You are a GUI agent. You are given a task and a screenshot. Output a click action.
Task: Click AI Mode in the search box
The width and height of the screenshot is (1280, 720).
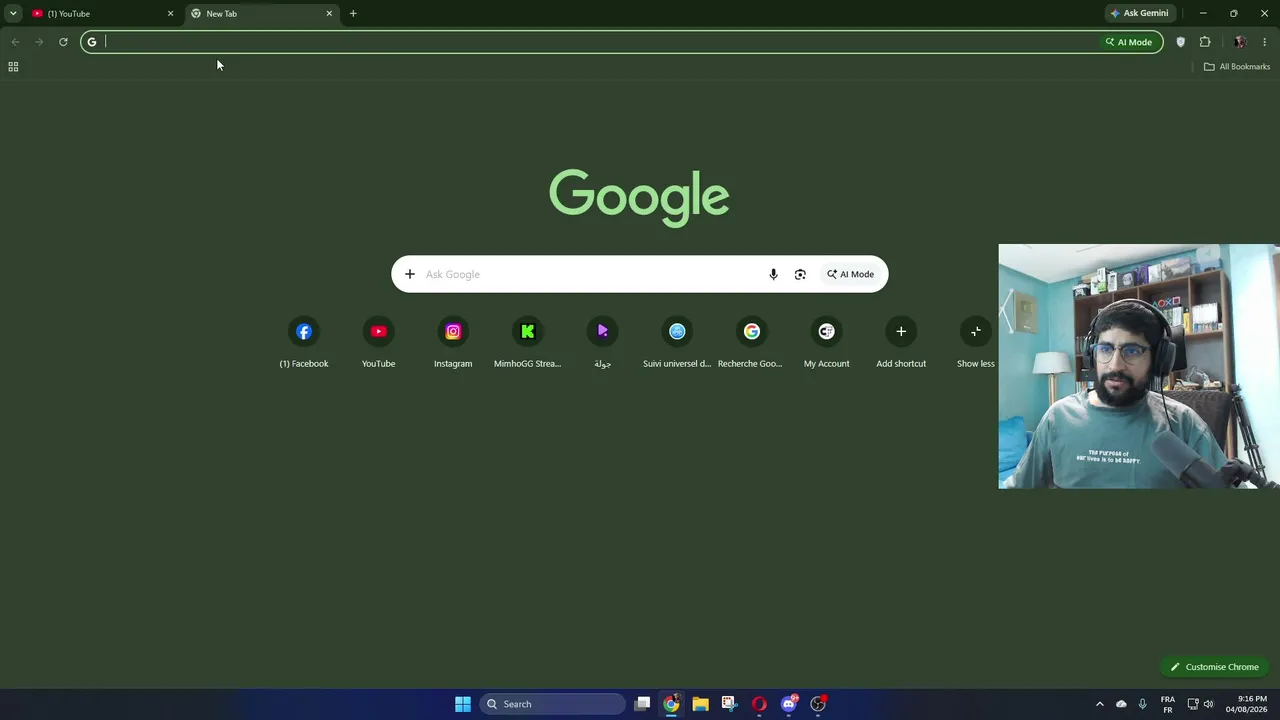(850, 274)
